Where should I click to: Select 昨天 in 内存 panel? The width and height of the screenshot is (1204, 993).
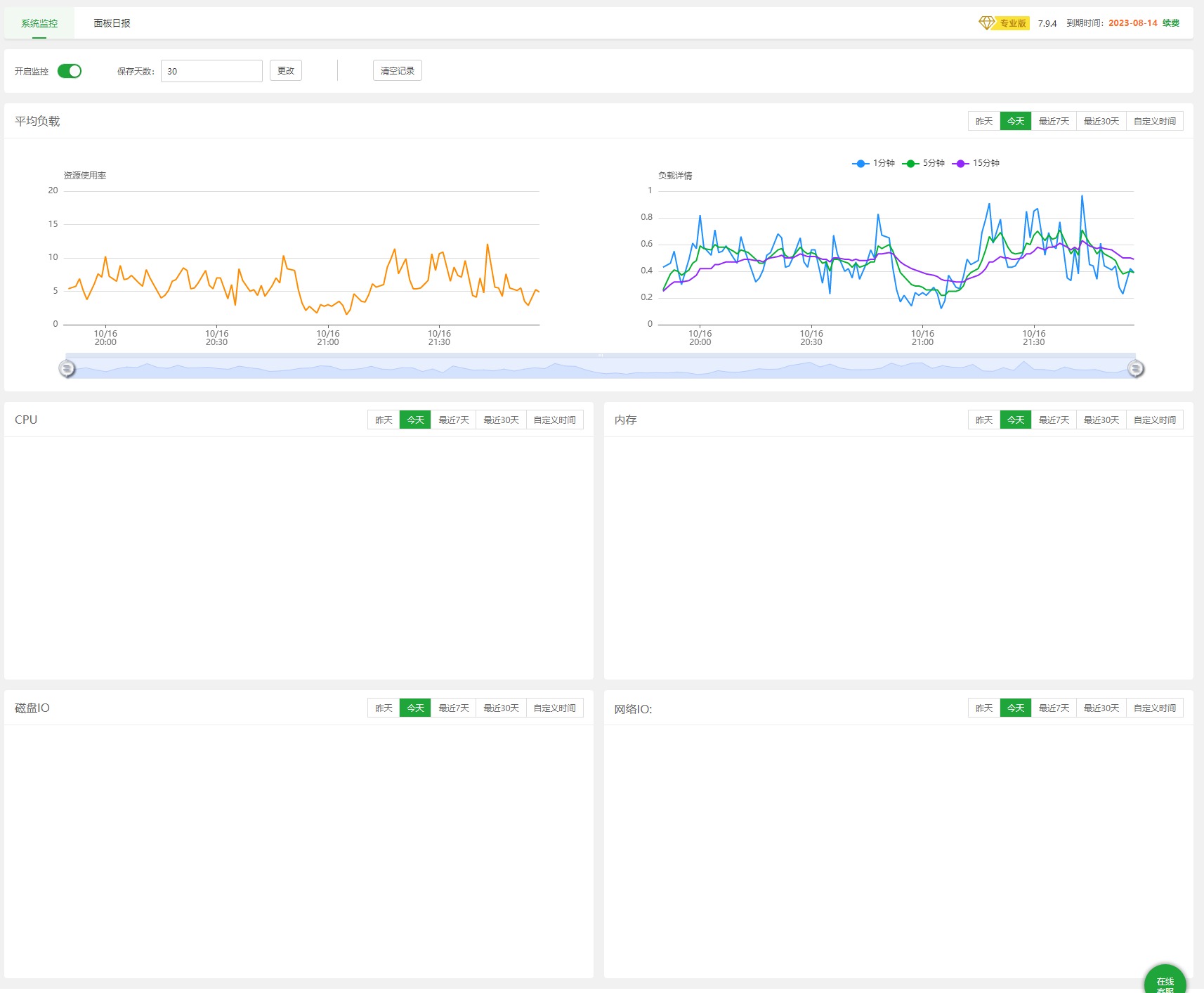click(984, 420)
